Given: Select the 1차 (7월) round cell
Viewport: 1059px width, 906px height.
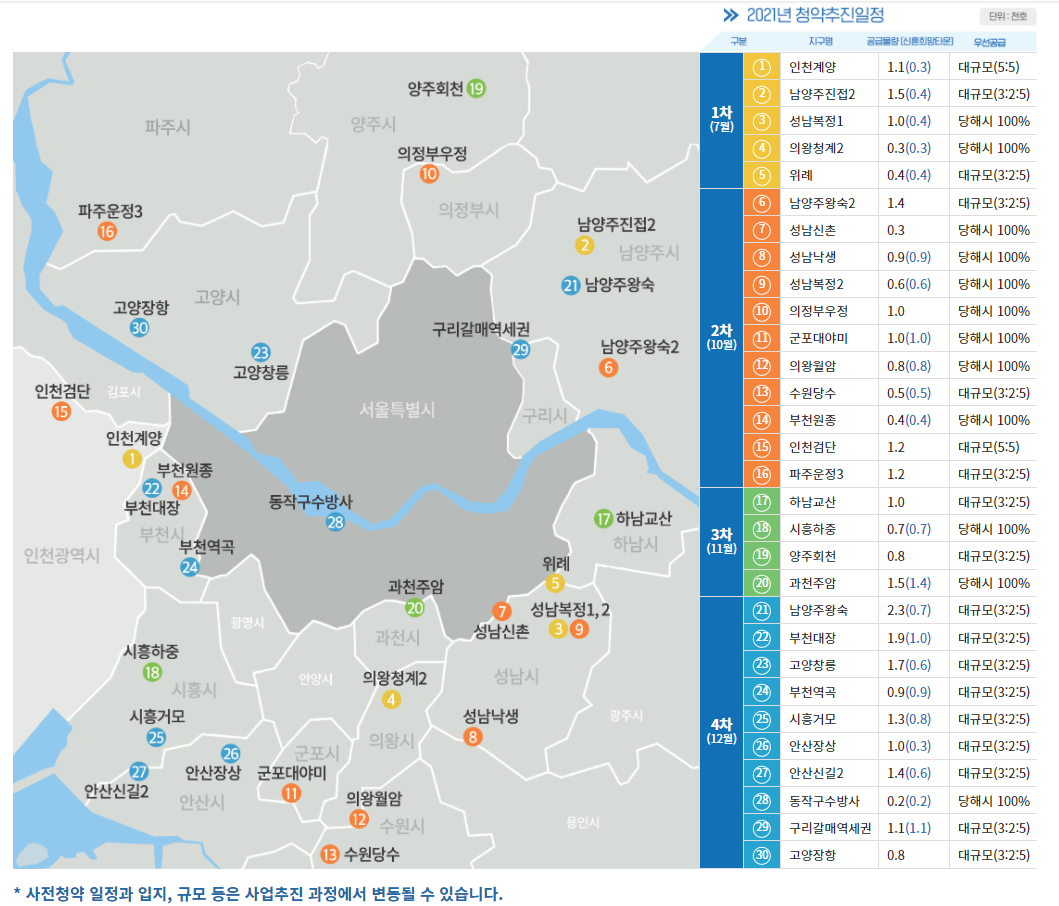Looking at the screenshot, I should (721, 120).
